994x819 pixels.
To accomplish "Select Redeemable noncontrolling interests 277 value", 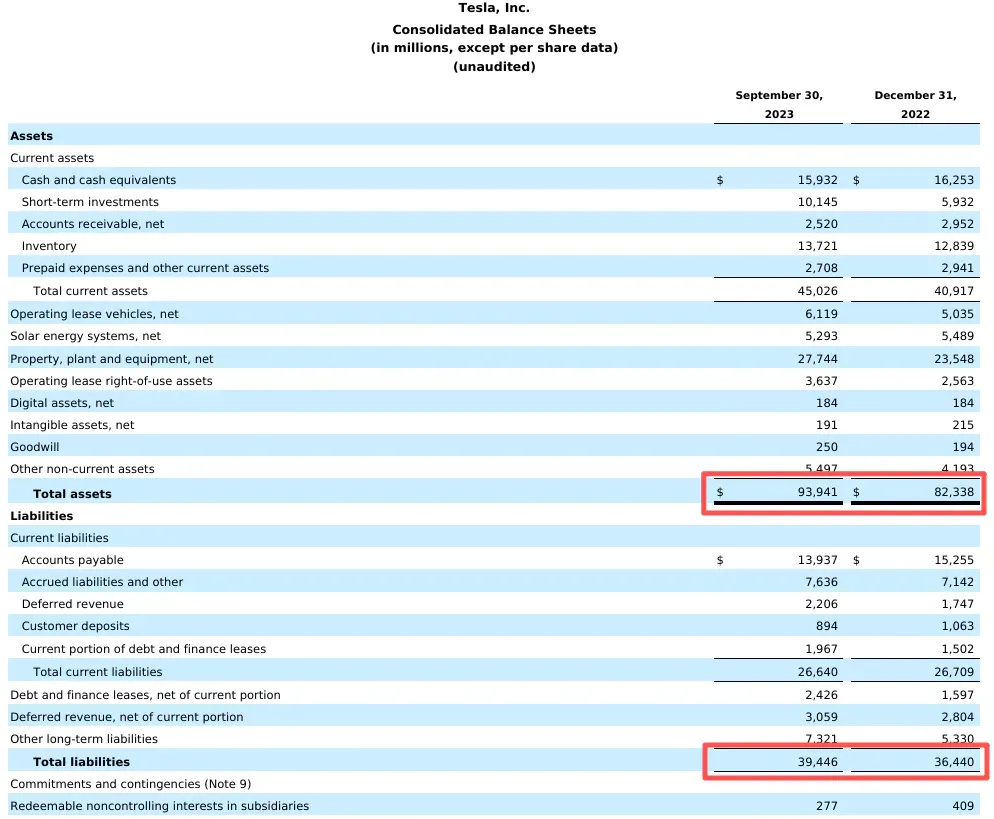I will 827,806.
